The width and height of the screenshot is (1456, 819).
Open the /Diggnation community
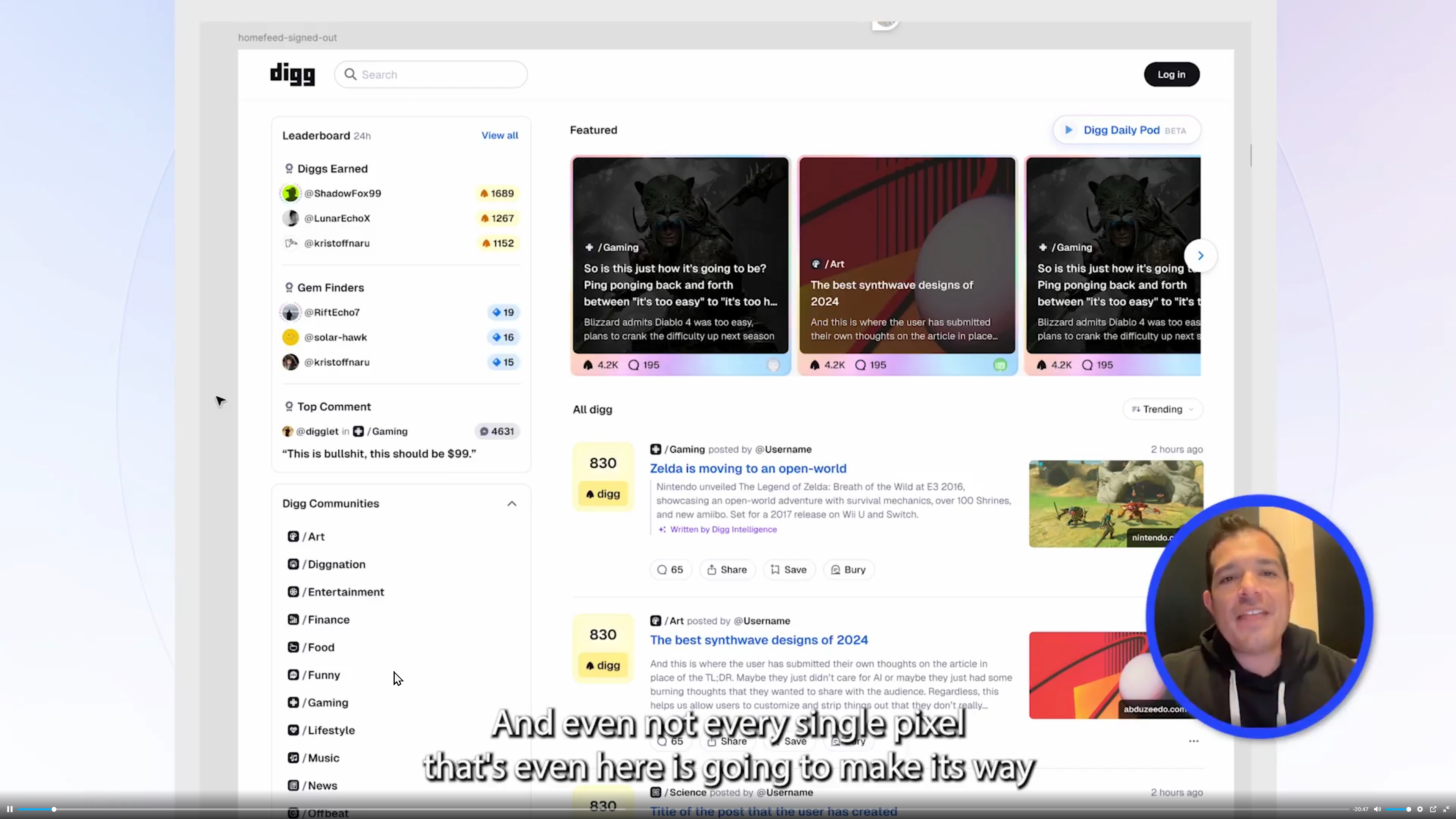click(x=327, y=564)
